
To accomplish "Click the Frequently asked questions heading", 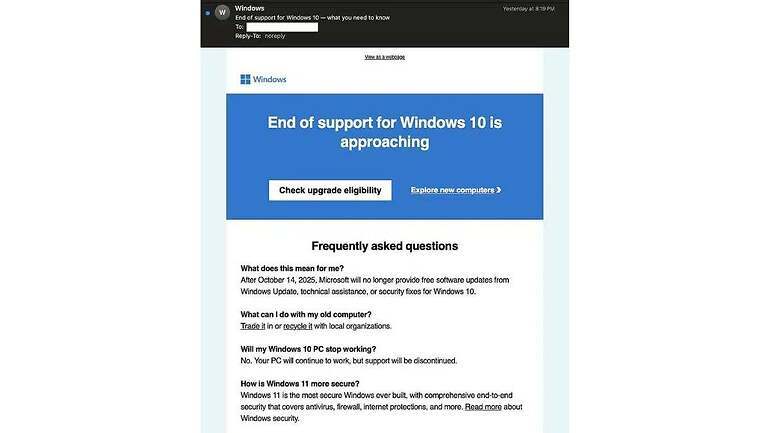I will click(x=385, y=246).
